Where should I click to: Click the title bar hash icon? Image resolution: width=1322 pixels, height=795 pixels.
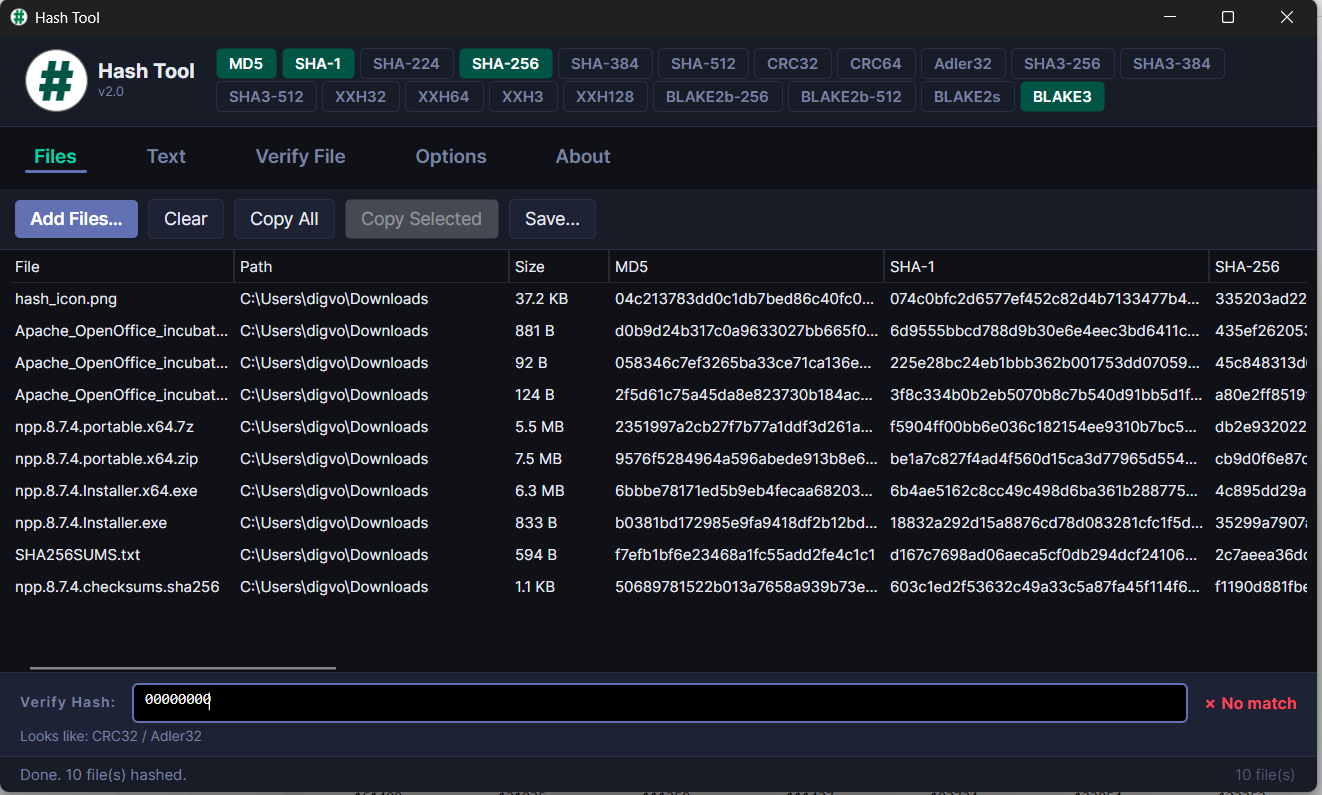coord(17,17)
